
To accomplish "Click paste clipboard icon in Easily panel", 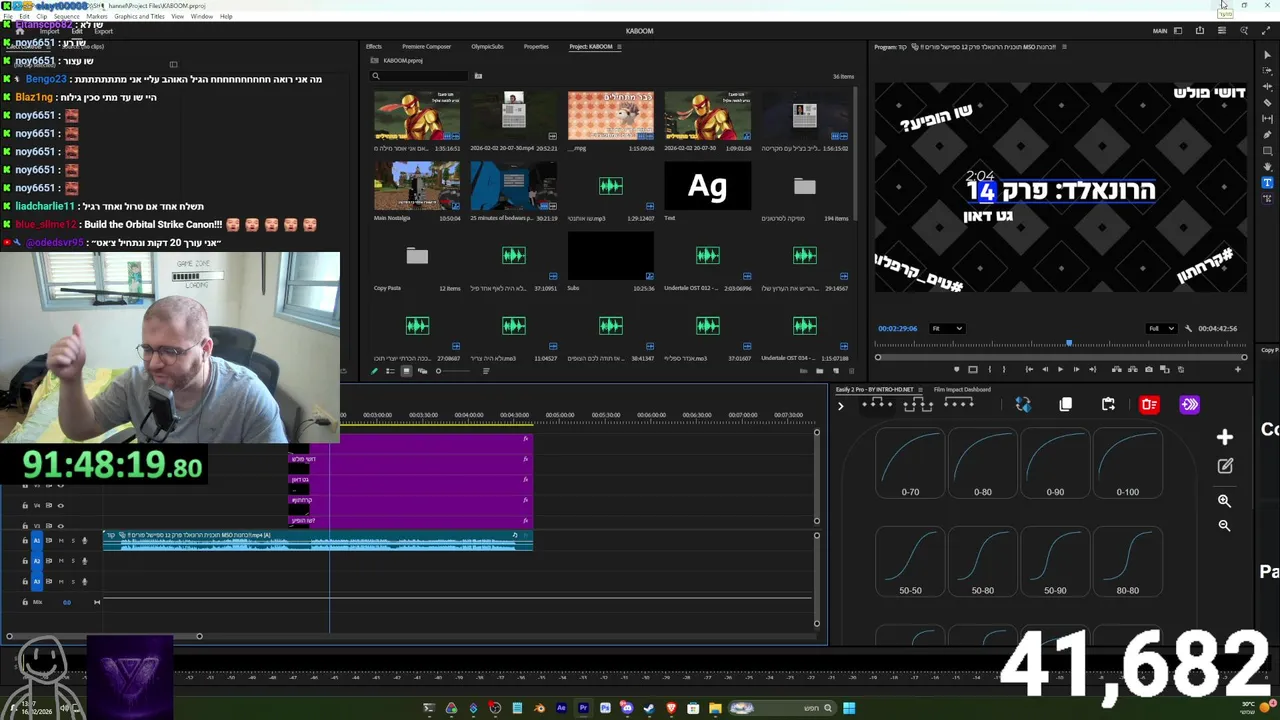I will pos(1108,404).
